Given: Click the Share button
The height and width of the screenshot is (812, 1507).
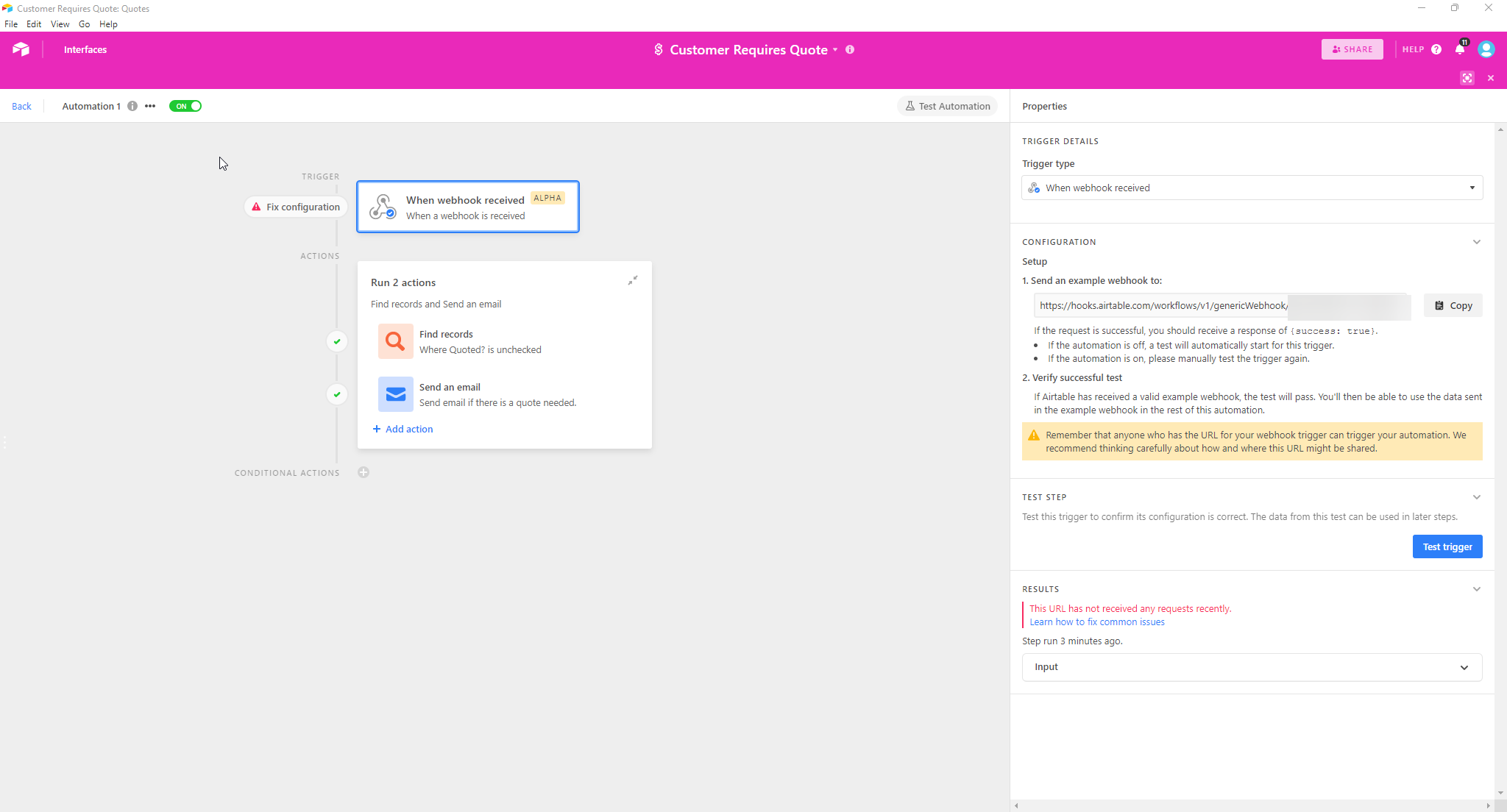Looking at the screenshot, I should click(1352, 49).
